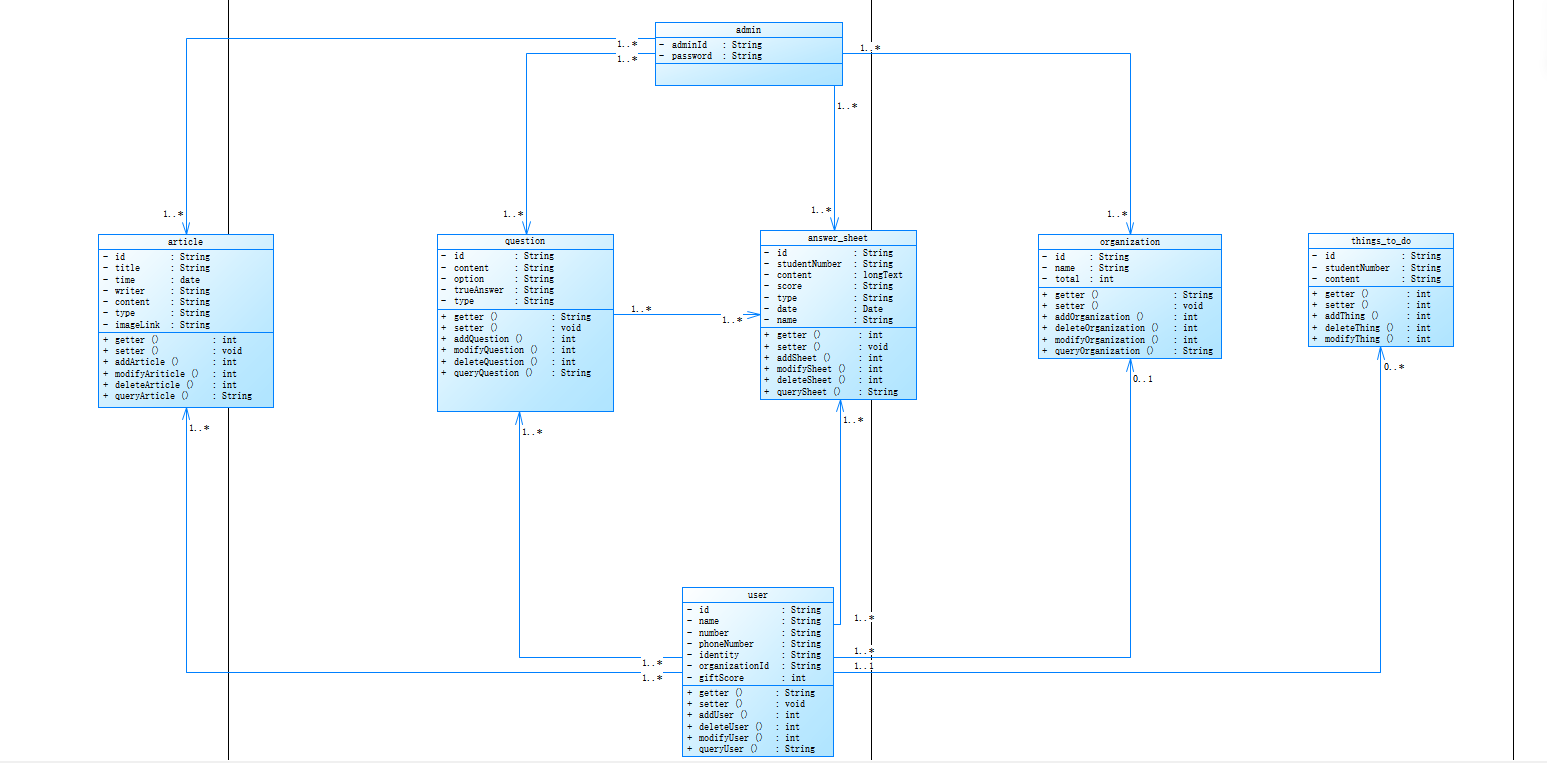
Task: Select the admin class title
Action: coord(748,30)
